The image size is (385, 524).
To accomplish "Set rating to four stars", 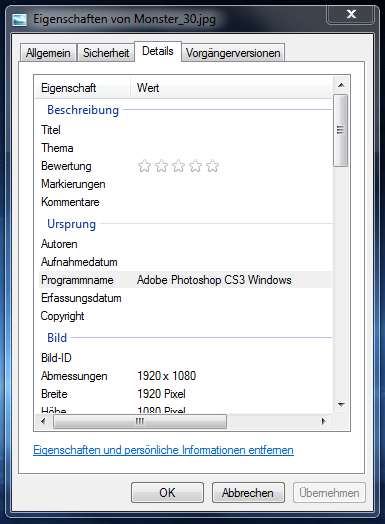I will [196, 166].
